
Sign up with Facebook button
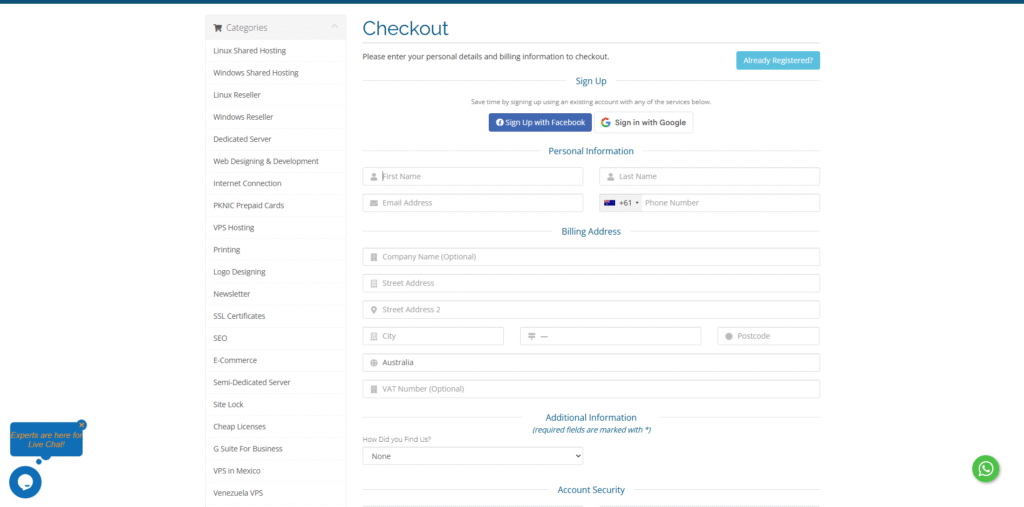click(540, 122)
